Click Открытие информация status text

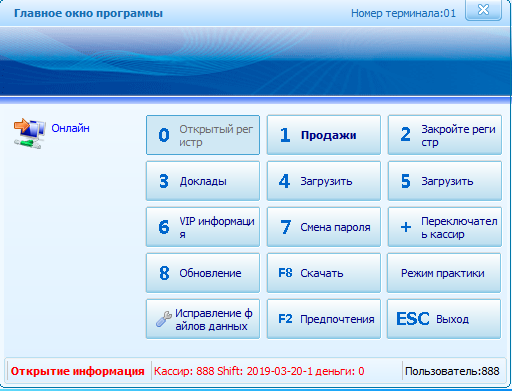[x=77, y=371]
